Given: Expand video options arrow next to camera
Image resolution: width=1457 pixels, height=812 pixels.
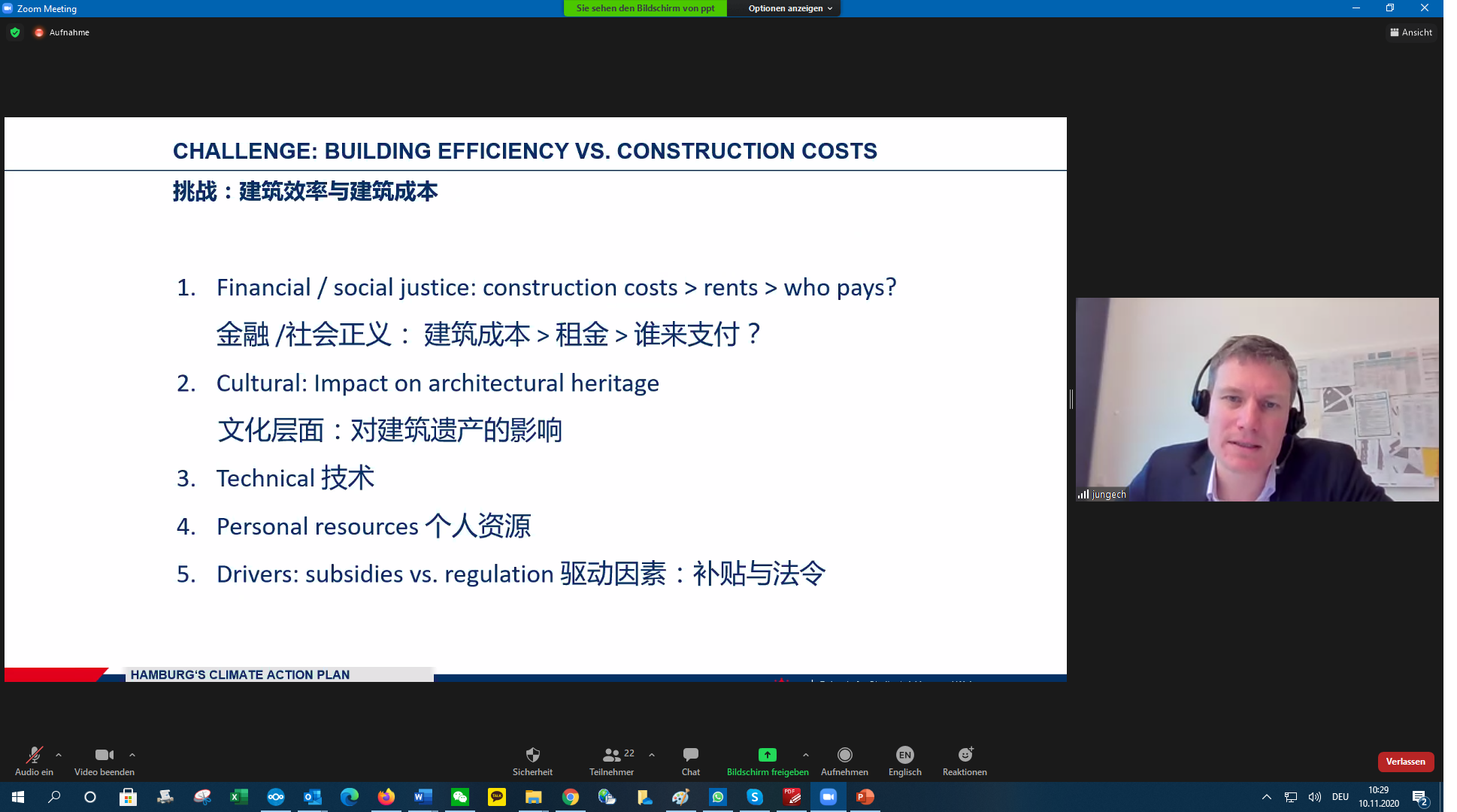Looking at the screenshot, I should pyautogui.click(x=132, y=755).
